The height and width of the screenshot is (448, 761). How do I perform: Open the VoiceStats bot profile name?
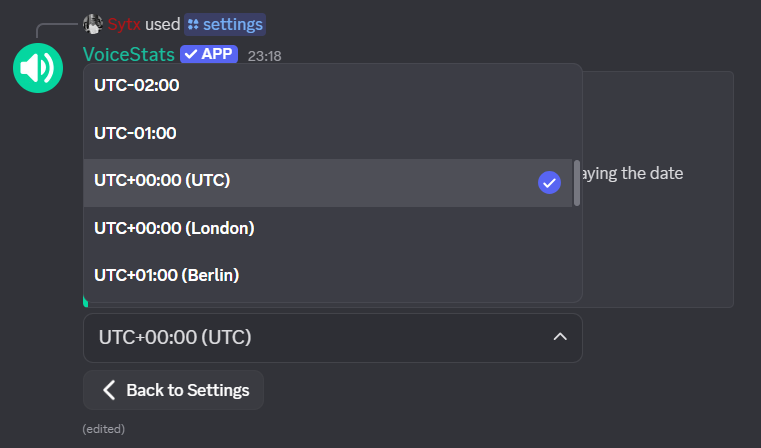tap(128, 54)
